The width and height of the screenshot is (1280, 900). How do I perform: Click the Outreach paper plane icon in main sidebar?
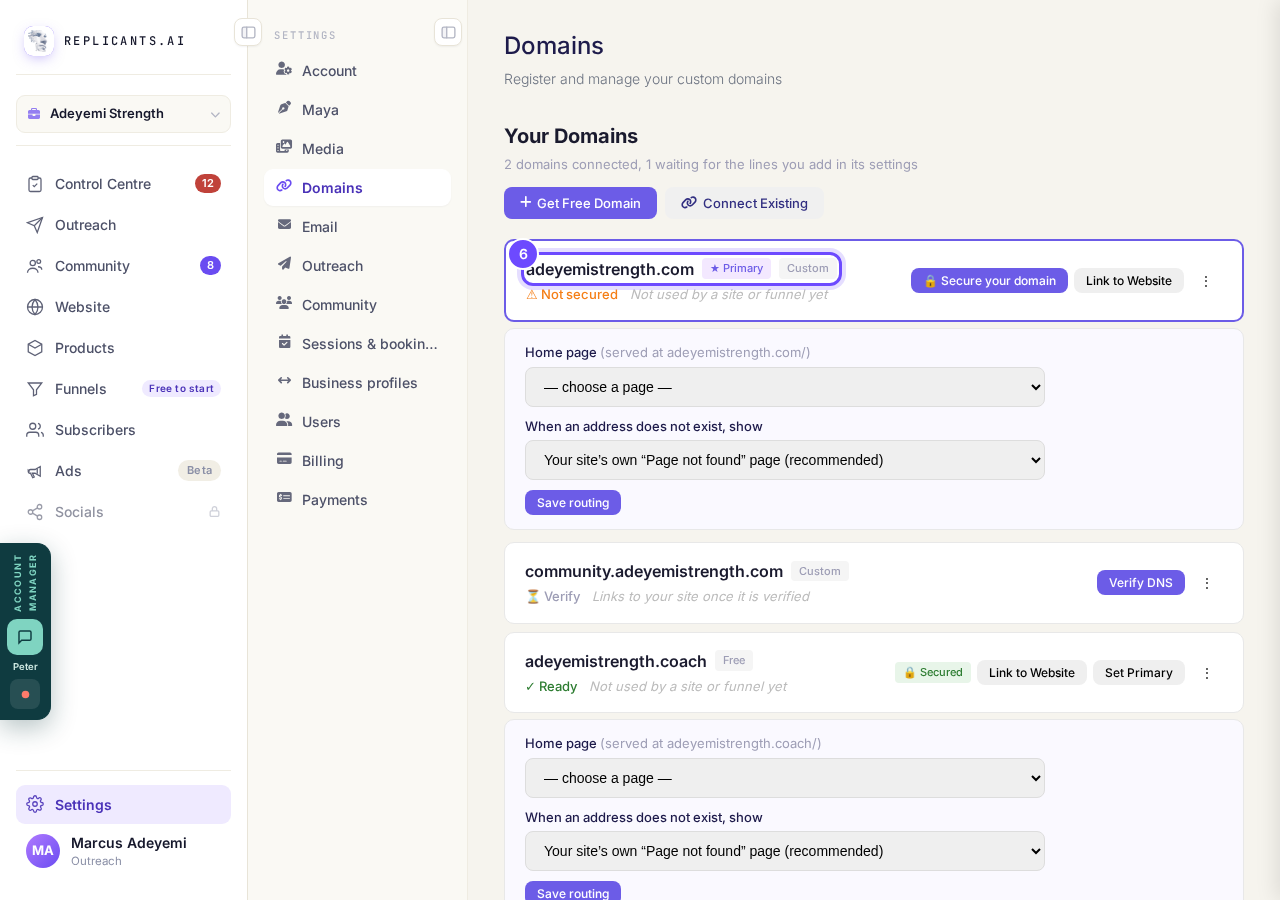[x=35, y=225]
